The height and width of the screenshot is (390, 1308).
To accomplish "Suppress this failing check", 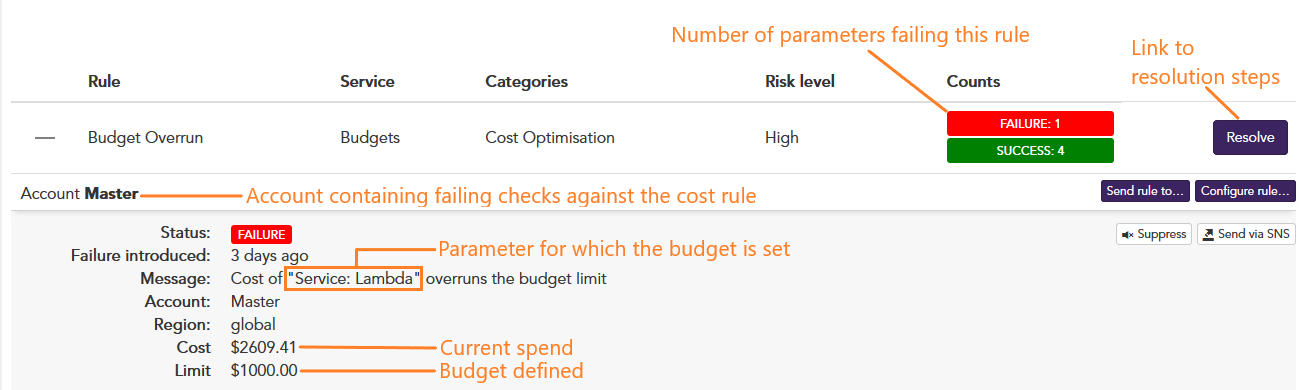I will point(1153,234).
